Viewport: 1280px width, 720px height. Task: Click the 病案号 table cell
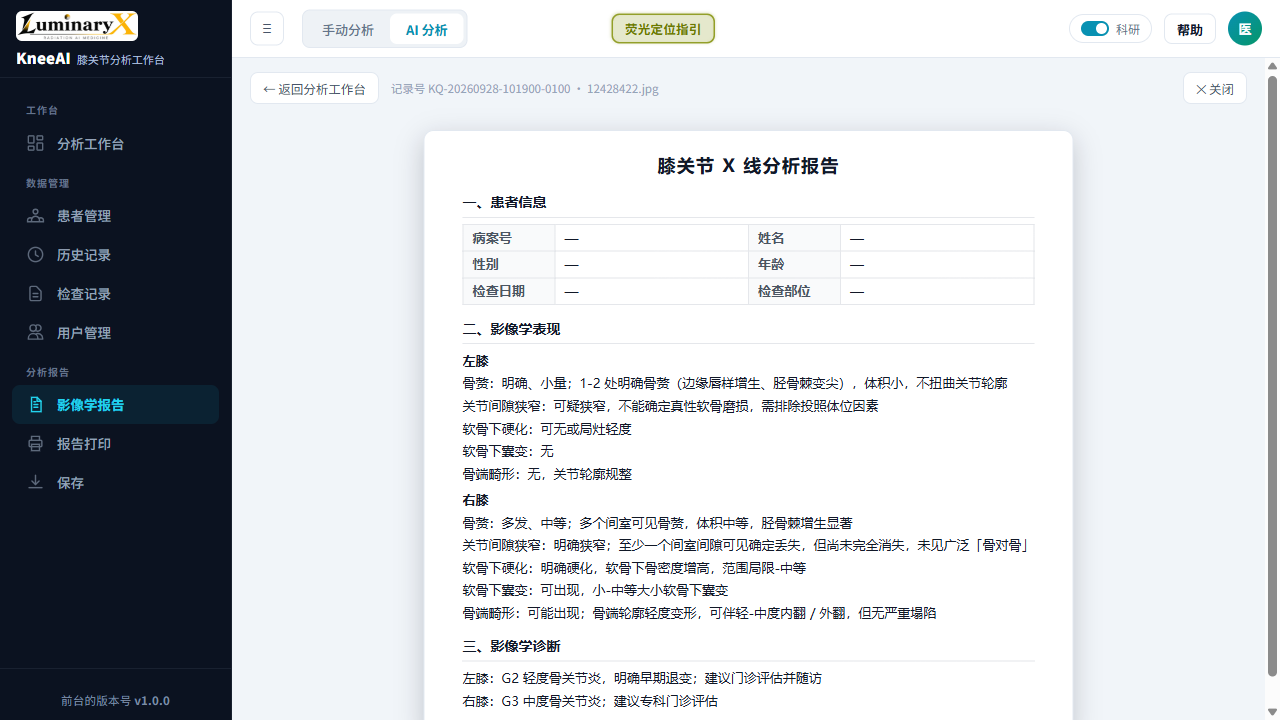[x=509, y=238]
